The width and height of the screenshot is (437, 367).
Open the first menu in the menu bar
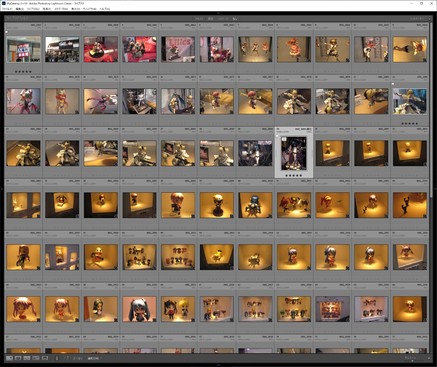[x=7, y=9]
